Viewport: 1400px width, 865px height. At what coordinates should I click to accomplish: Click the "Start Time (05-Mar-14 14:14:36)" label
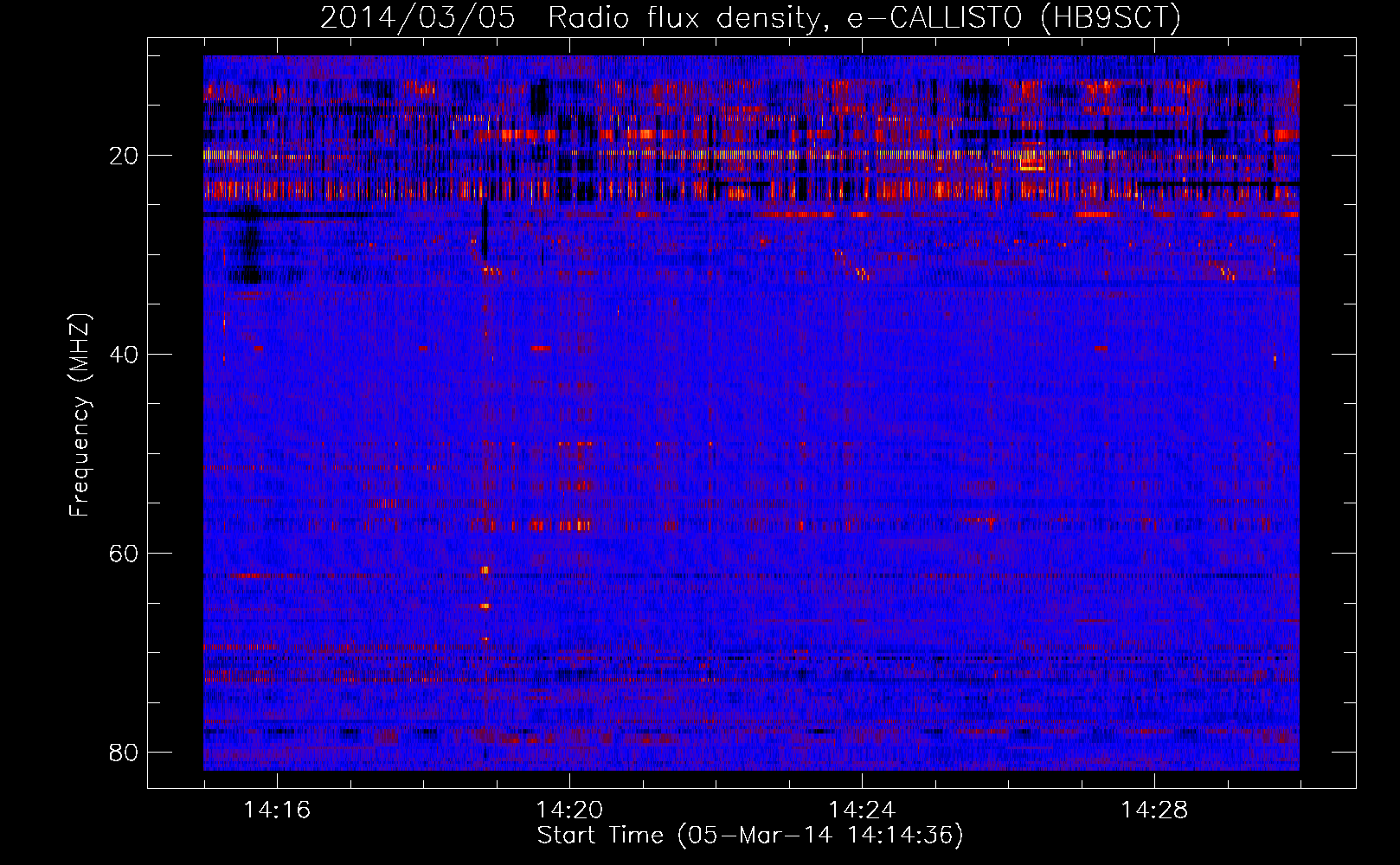pyautogui.click(x=750, y=836)
